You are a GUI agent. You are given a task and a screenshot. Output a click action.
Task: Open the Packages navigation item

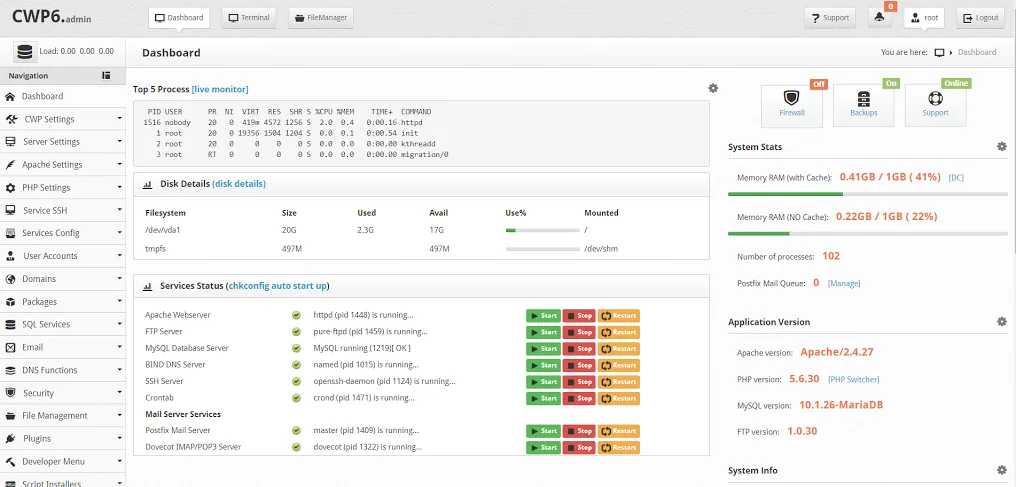point(63,302)
